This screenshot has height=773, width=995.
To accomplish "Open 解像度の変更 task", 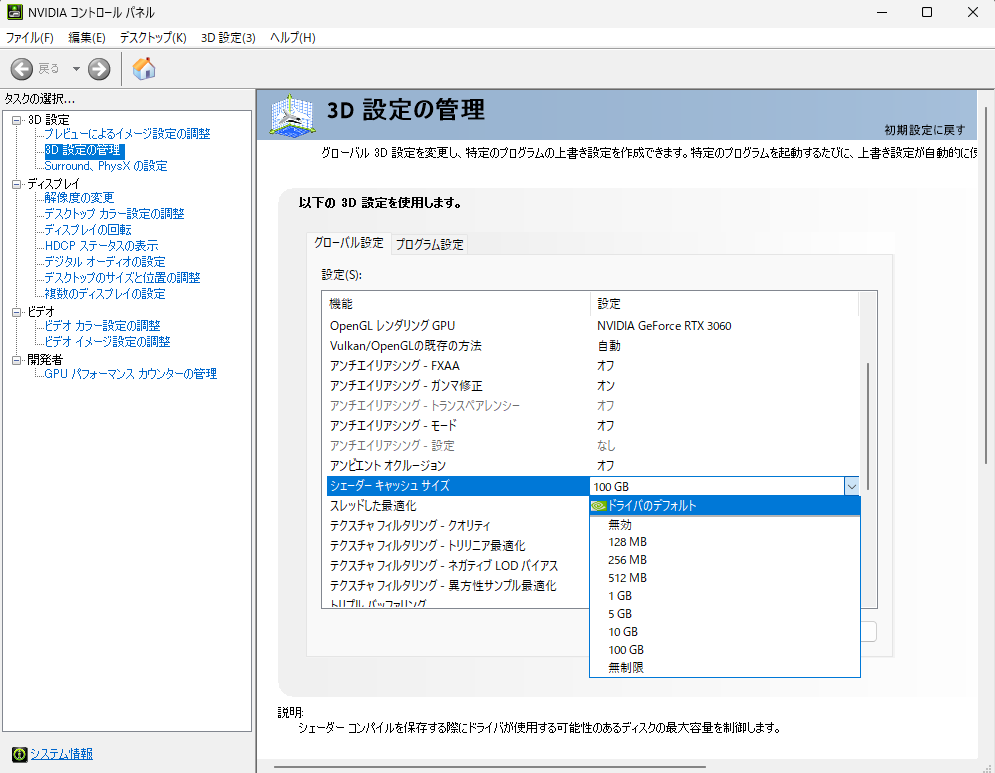I will pyautogui.click(x=79, y=198).
